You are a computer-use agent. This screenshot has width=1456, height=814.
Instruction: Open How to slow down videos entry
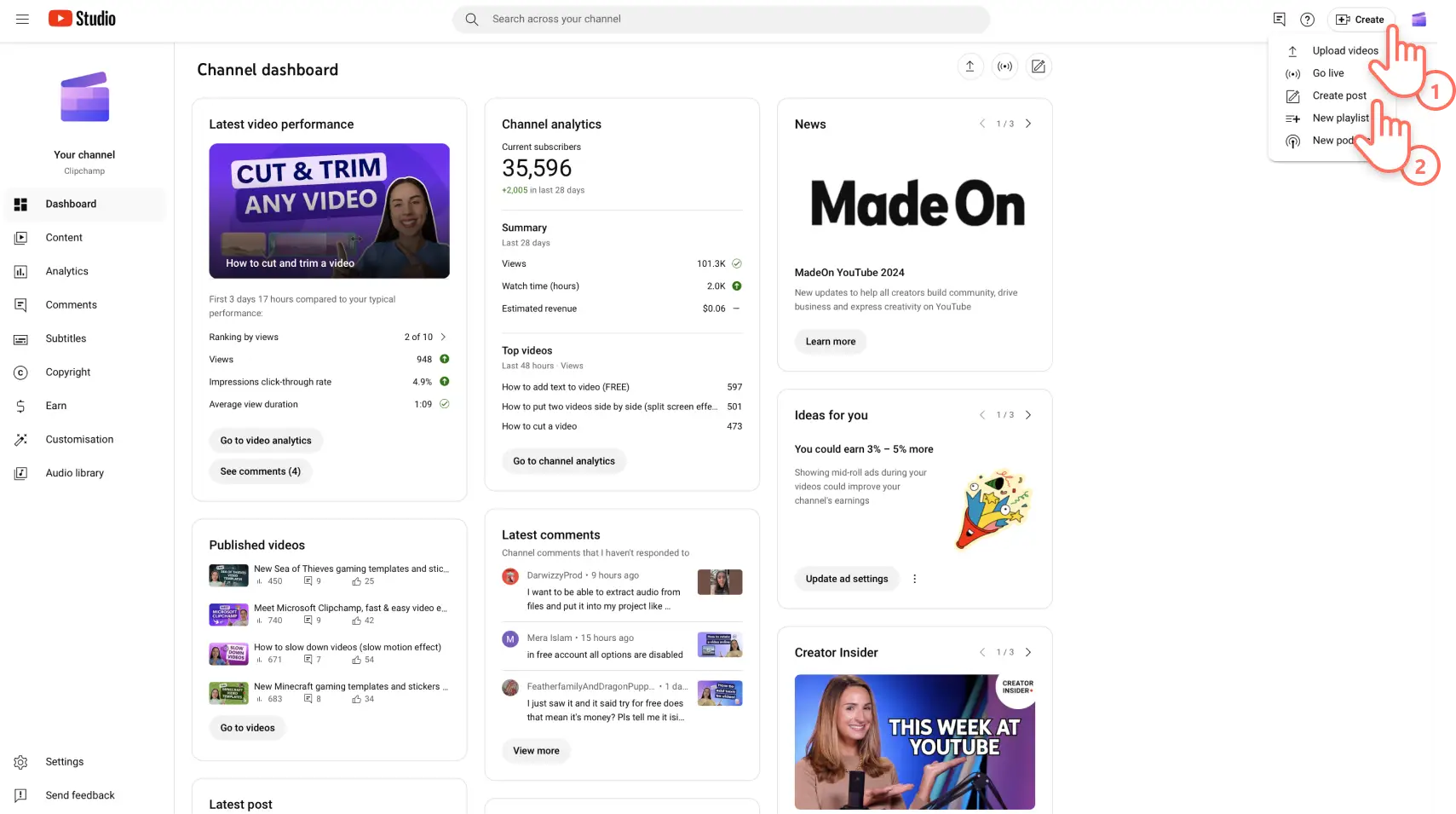click(x=330, y=654)
